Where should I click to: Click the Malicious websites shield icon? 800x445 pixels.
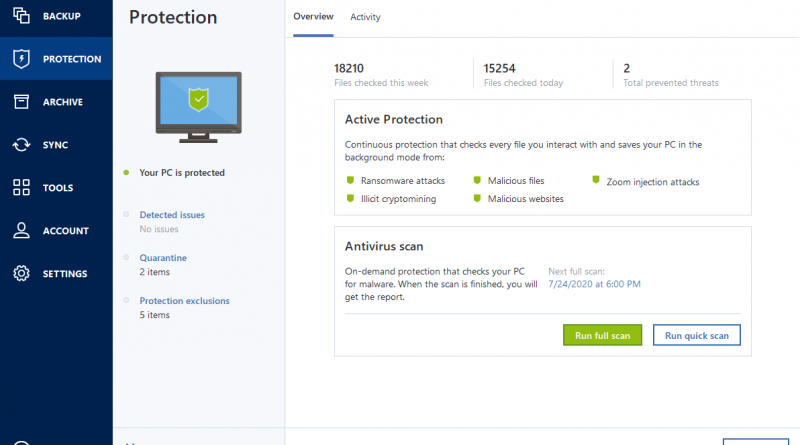pyautogui.click(x=477, y=198)
